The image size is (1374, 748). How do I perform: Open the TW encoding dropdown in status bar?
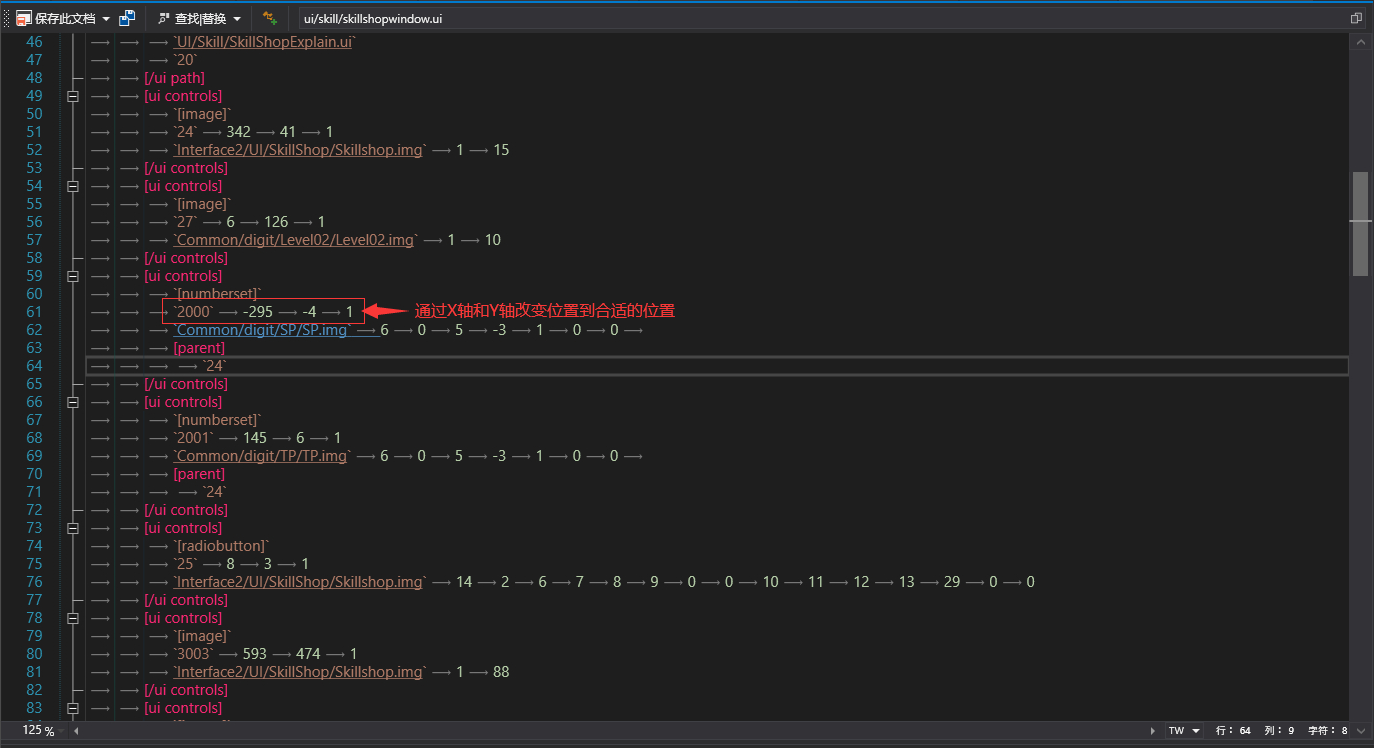click(x=1196, y=731)
